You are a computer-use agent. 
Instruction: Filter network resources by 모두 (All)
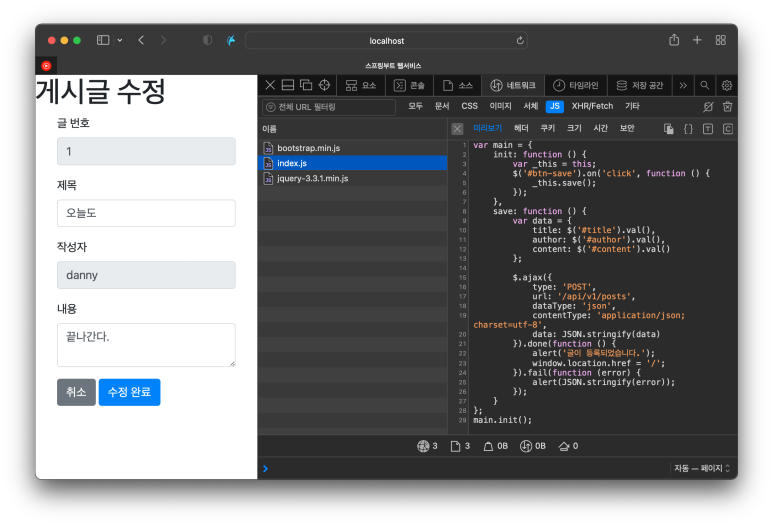point(415,106)
